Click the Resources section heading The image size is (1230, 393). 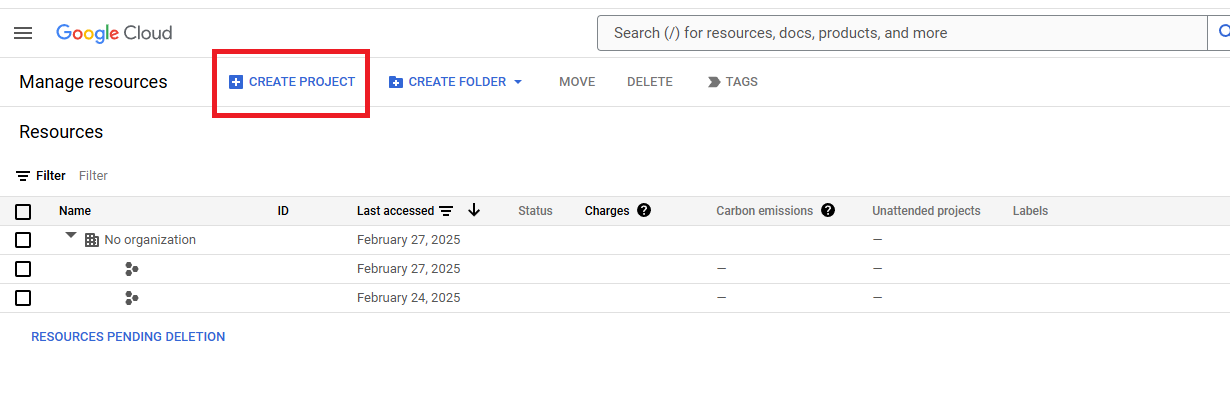(x=61, y=132)
